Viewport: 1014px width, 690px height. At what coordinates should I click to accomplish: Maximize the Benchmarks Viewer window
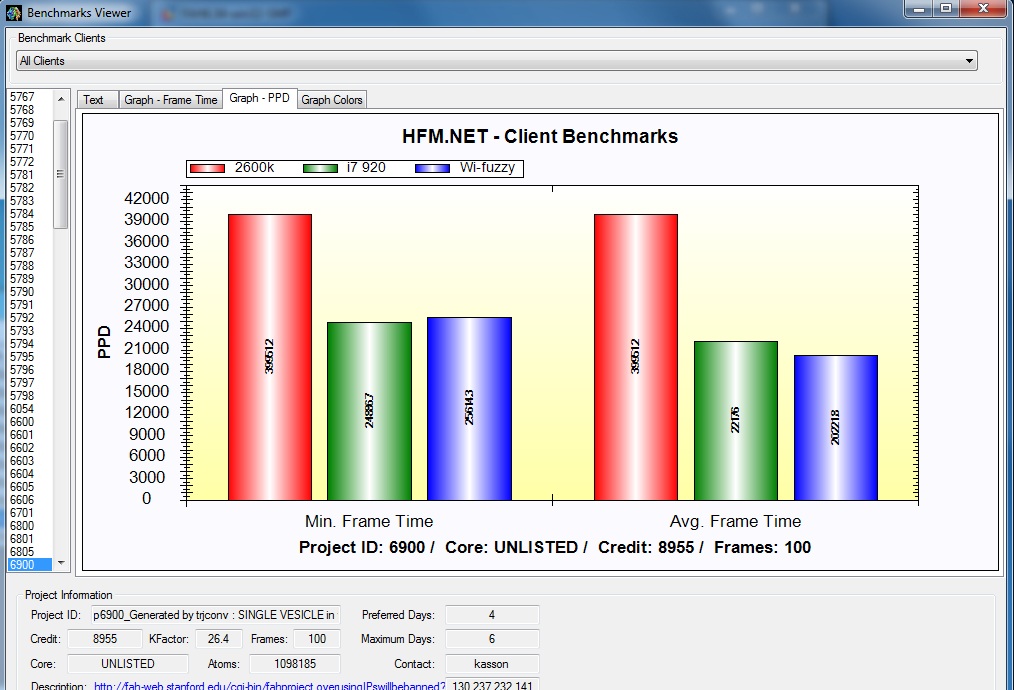click(945, 9)
